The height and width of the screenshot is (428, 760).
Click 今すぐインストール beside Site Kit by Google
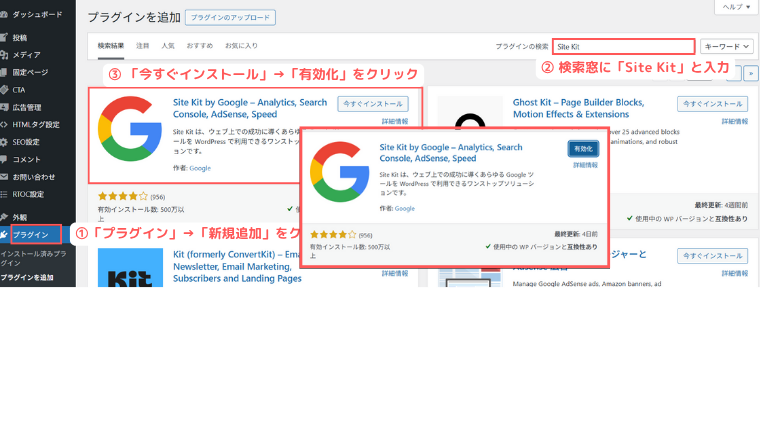point(373,104)
